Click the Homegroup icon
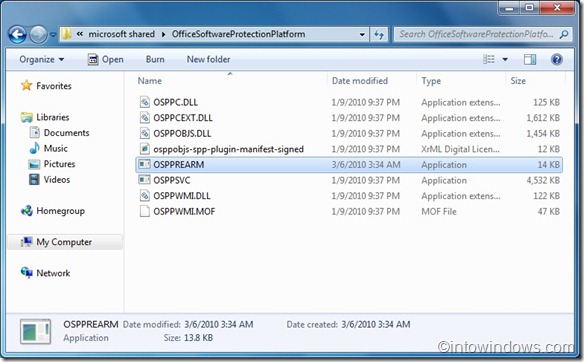This screenshot has width=584, height=362. 26,211
